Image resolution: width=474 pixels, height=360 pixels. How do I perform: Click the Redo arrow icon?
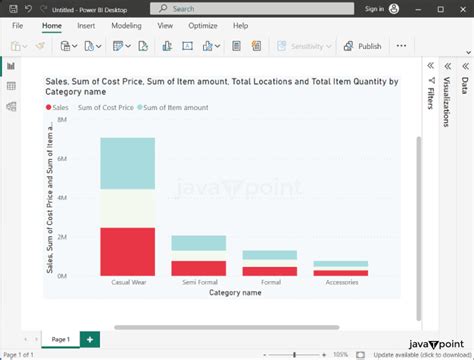(43, 9)
